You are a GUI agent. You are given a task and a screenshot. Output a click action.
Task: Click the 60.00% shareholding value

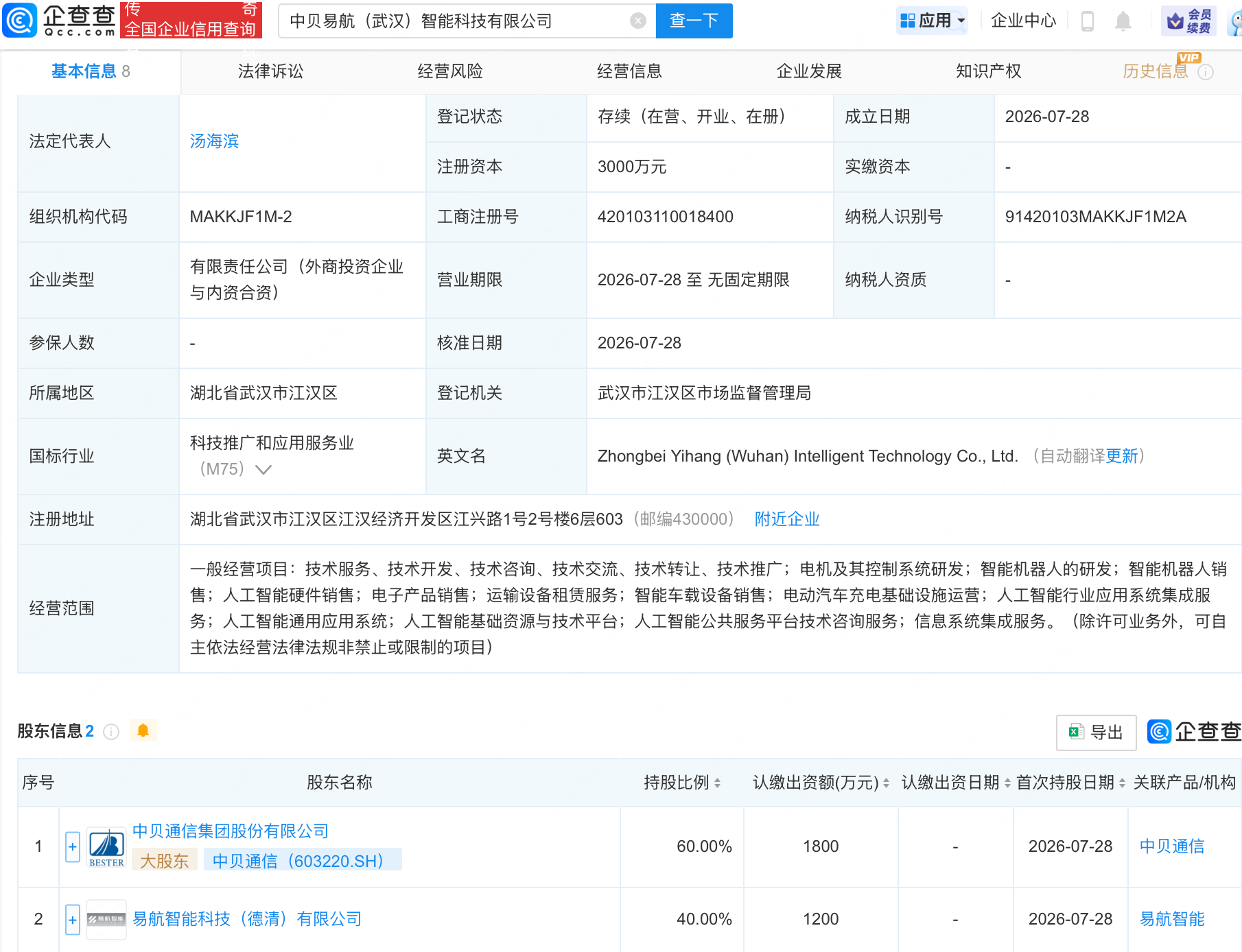[x=704, y=846]
